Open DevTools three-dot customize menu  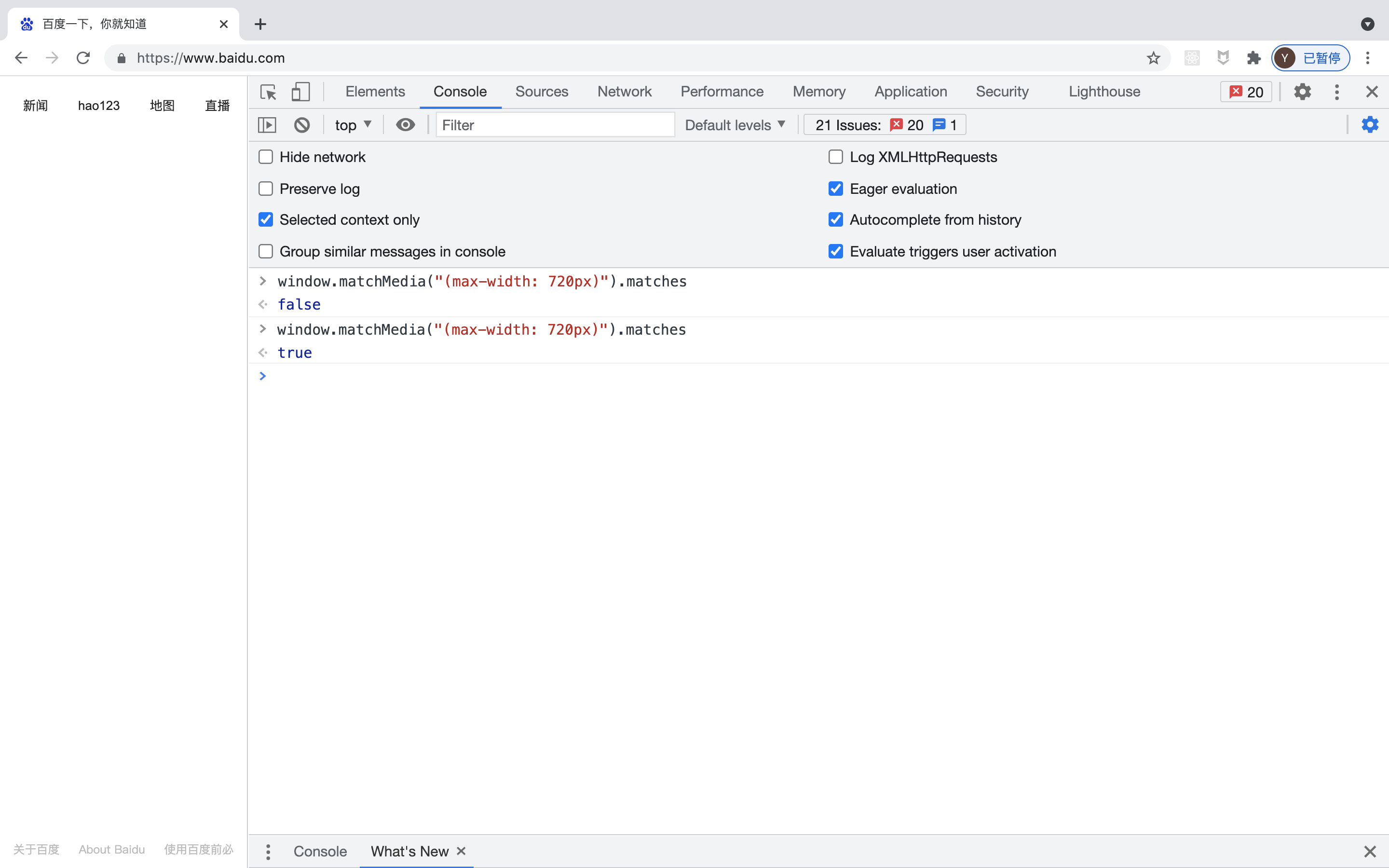point(1337,92)
